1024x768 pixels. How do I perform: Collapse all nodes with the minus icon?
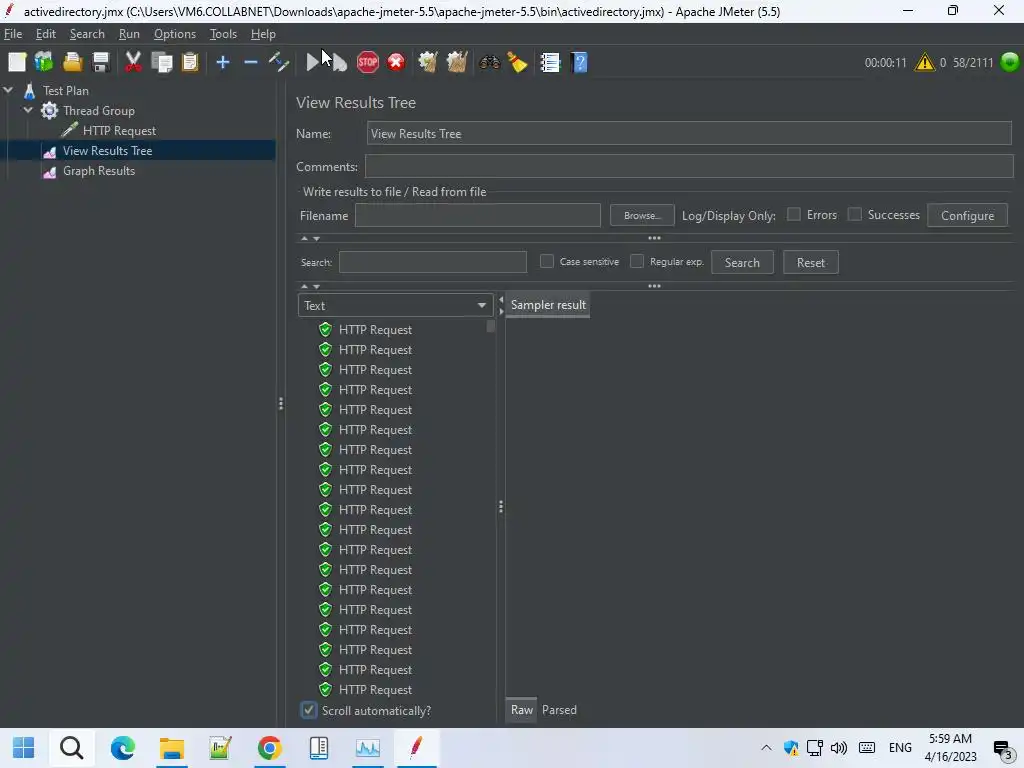pos(251,62)
